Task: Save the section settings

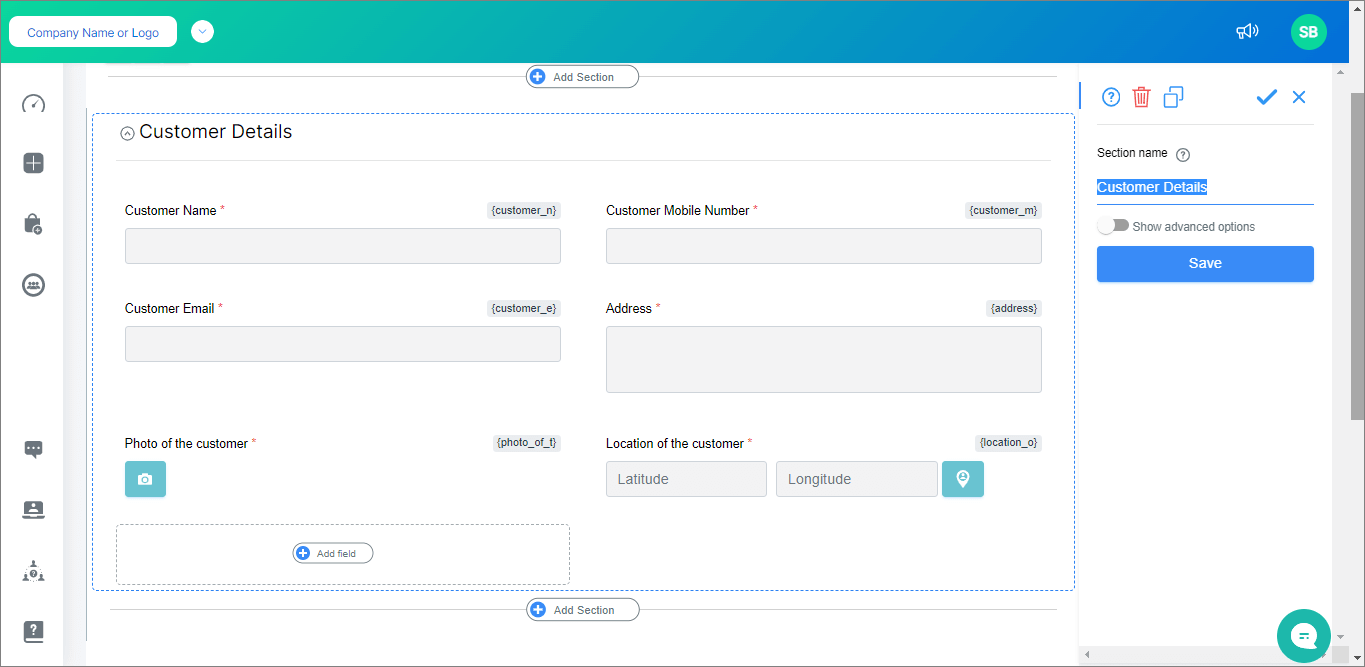Action: (x=1204, y=263)
